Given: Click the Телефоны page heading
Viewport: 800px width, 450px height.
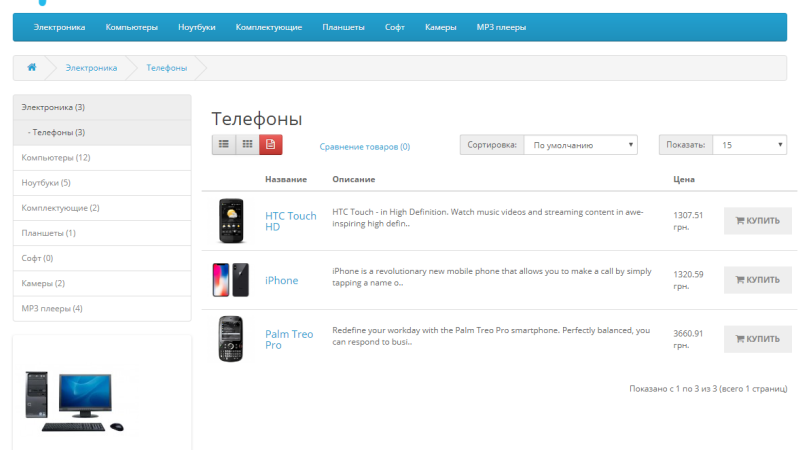Looking at the screenshot, I should coord(257,119).
